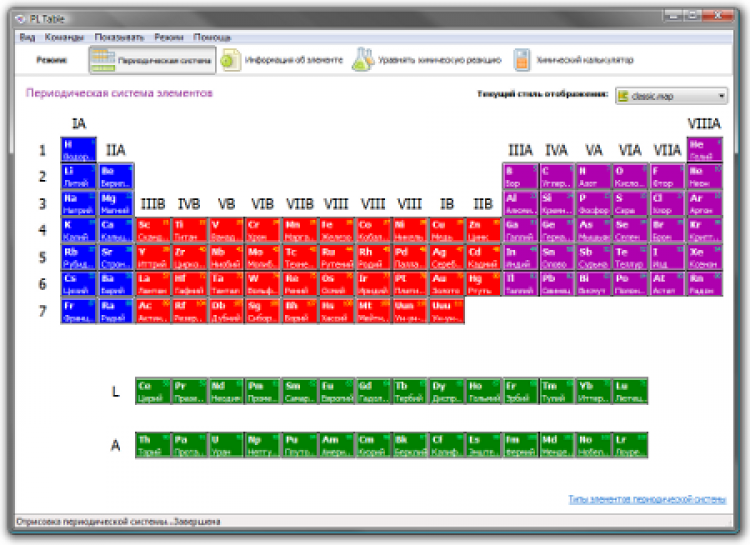Select the krypton Kr element cell
The height and width of the screenshot is (545, 750).
[x=705, y=230]
